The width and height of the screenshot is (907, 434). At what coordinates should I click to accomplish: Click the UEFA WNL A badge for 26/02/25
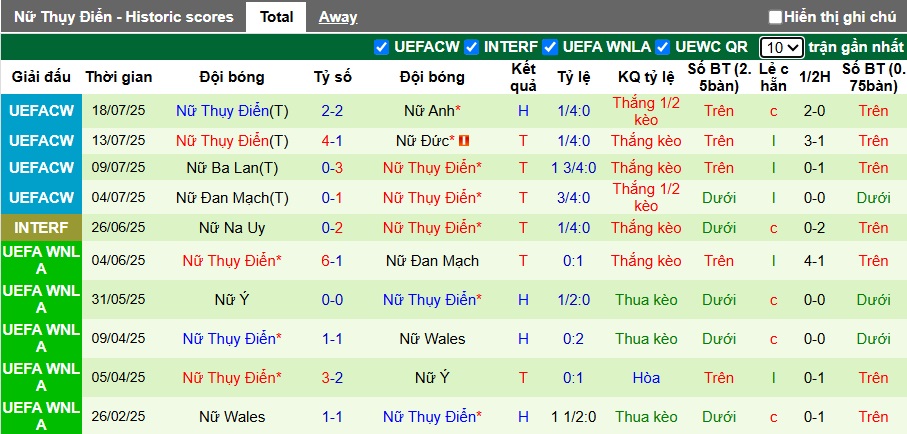41,416
